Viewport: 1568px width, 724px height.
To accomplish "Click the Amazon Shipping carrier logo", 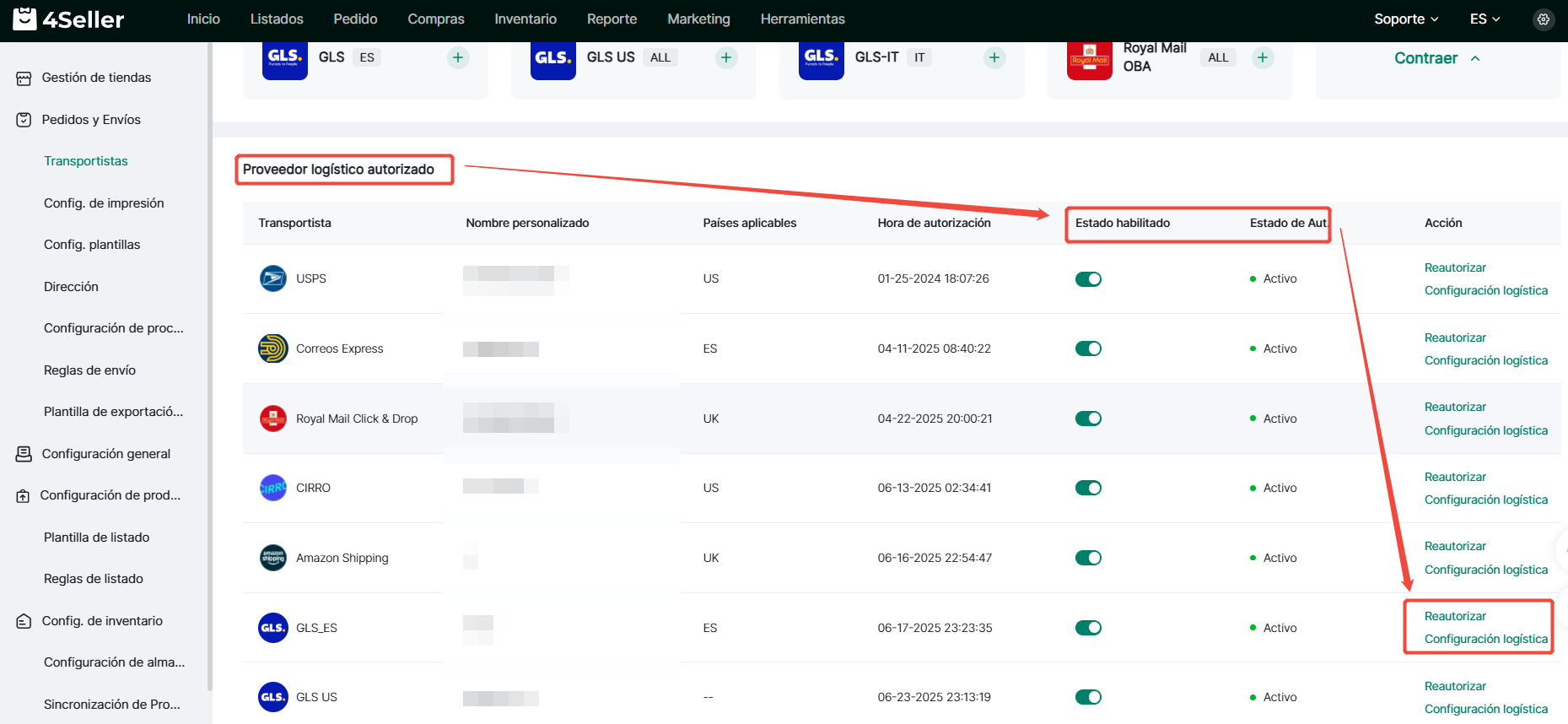I will click(273, 558).
